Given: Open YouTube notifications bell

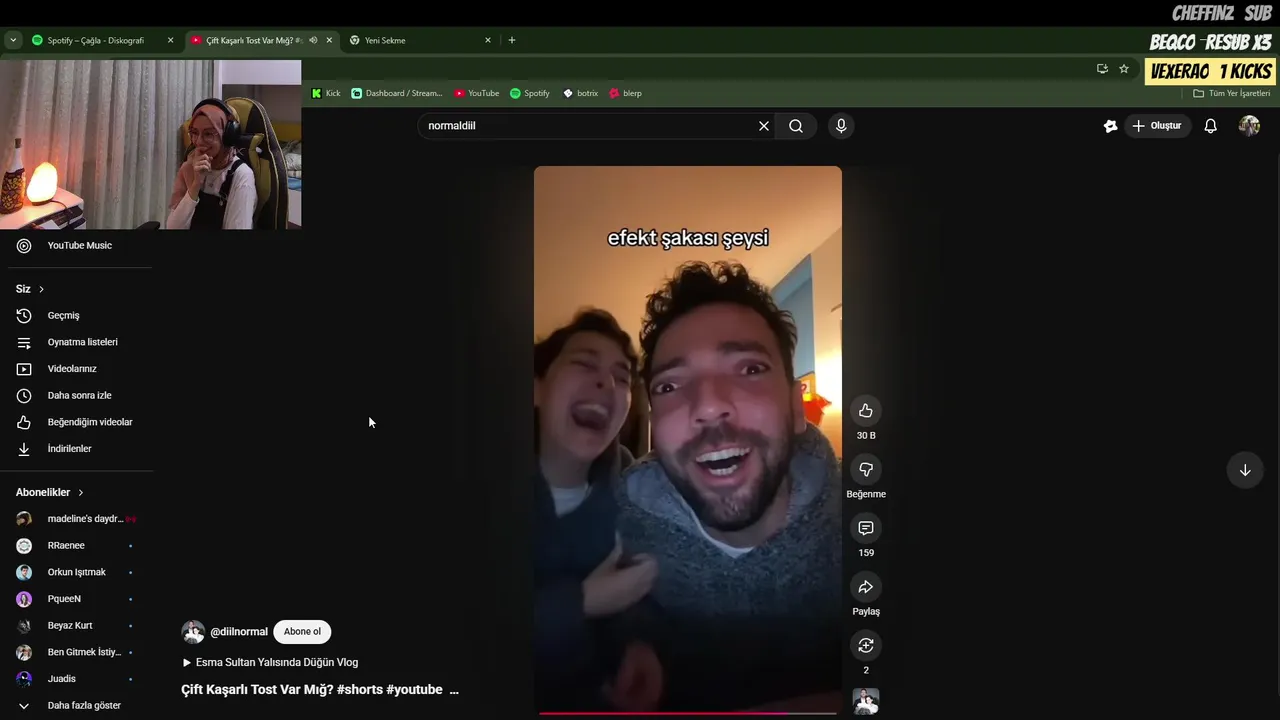Looking at the screenshot, I should pyautogui.click(x=1210, y=126).
